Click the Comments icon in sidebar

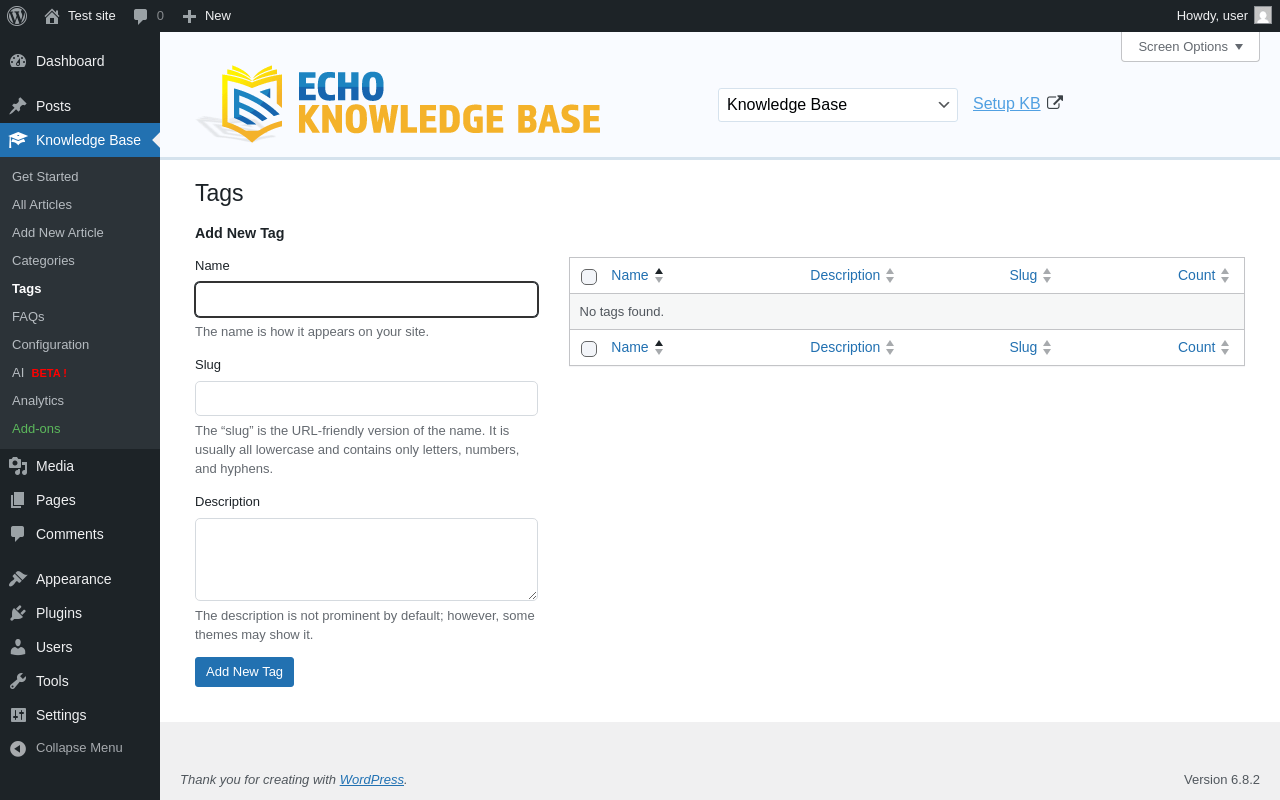(x=18, y=534)
